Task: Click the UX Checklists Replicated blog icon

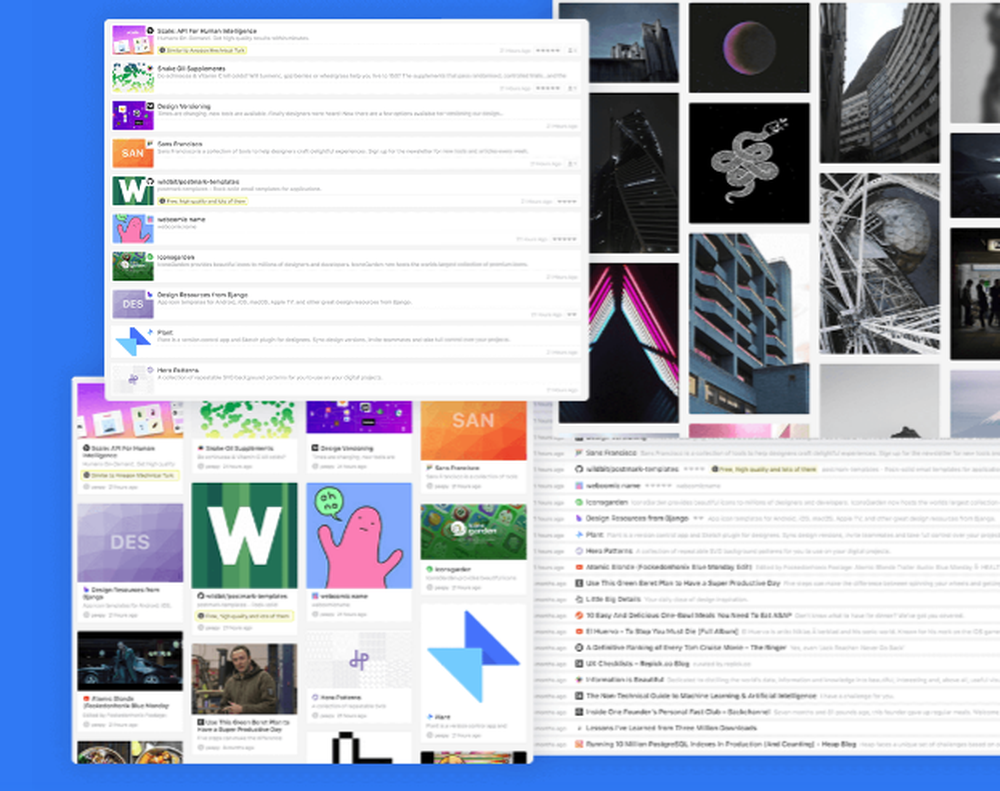Action: tap(579, 663)
